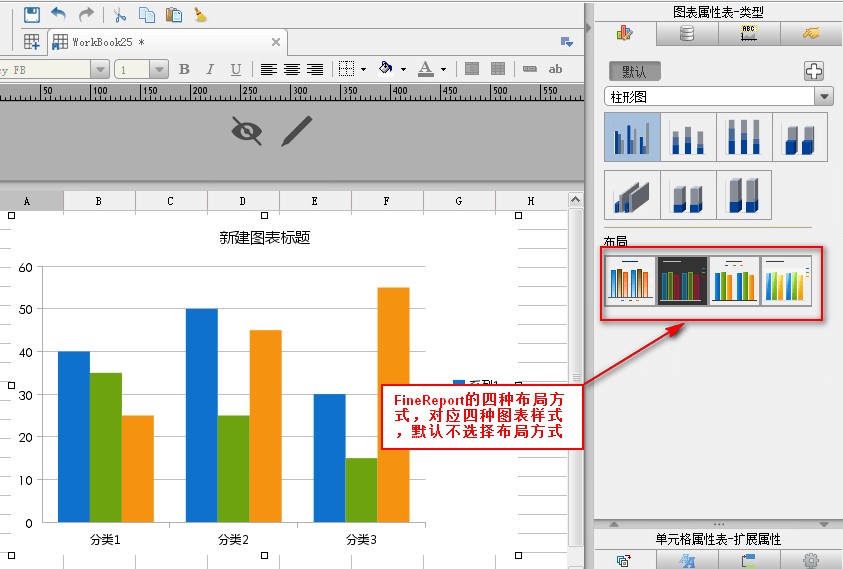
Task: Click the chart title 新建图表标题
Action: pos(265,238)
